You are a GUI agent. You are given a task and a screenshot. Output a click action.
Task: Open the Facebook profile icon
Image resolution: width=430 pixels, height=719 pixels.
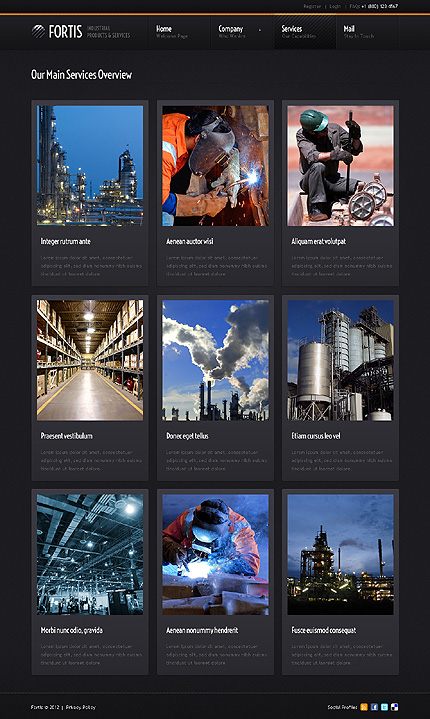click(x=374, y=707)
